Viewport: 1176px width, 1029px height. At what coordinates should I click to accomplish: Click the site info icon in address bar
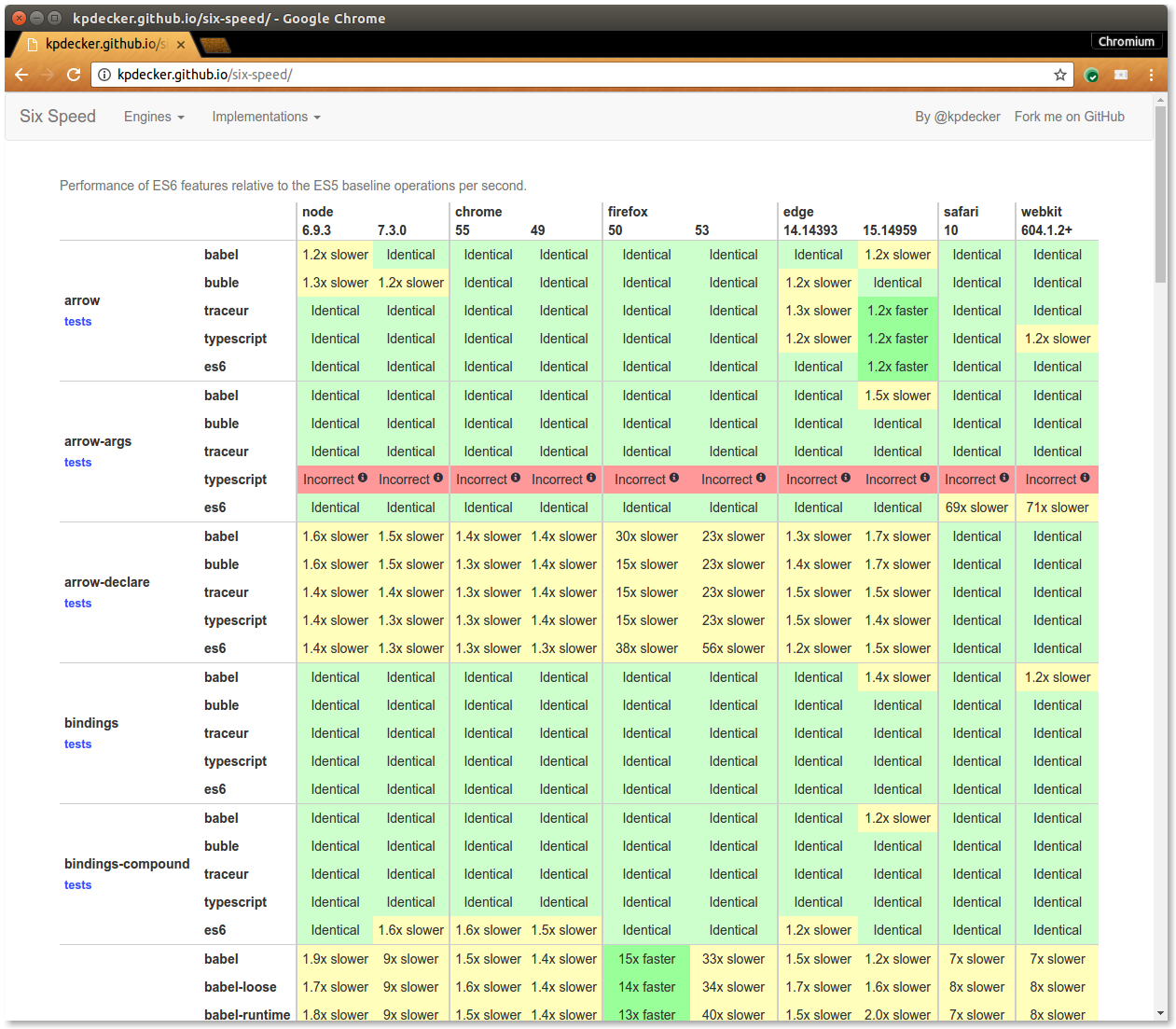105,75
